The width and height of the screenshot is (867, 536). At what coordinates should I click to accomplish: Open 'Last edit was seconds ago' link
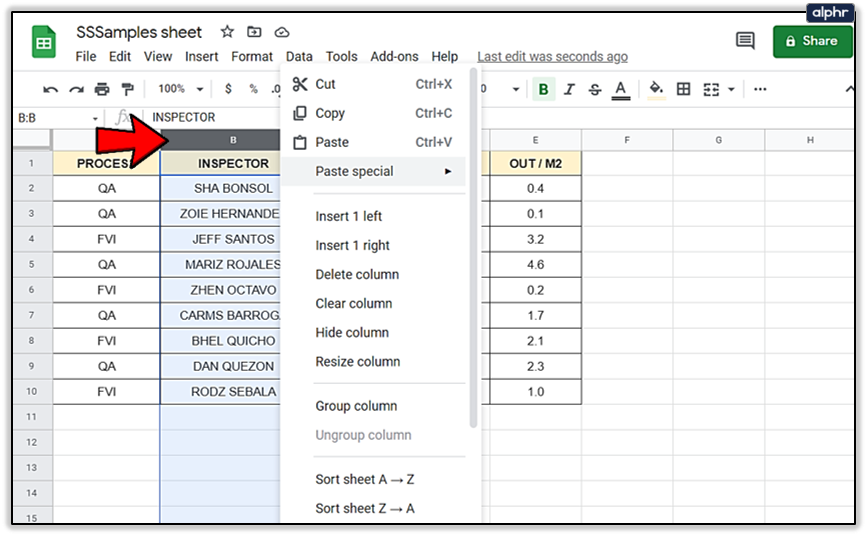pyautogui.click(x=552, y=57)
